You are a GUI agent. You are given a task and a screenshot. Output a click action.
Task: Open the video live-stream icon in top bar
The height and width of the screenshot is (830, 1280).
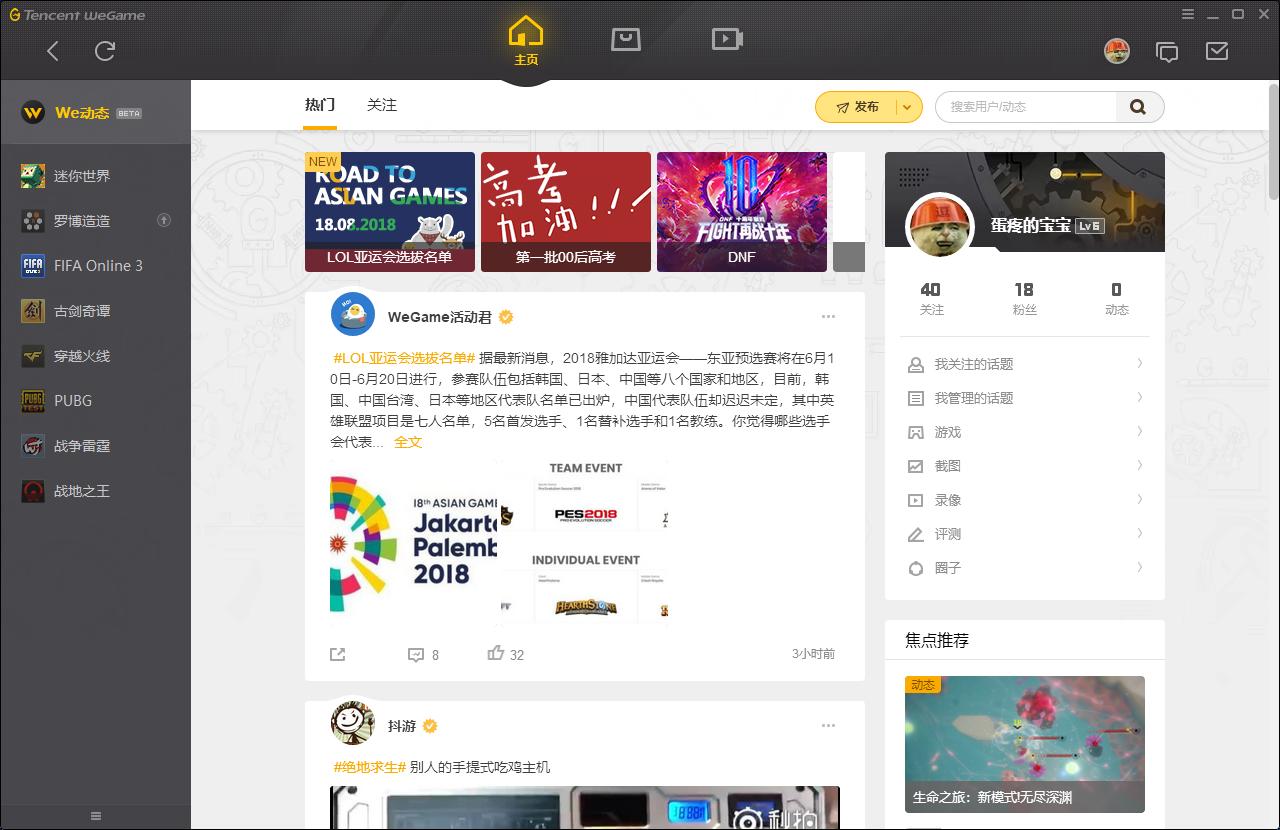[x=727, y=39]
